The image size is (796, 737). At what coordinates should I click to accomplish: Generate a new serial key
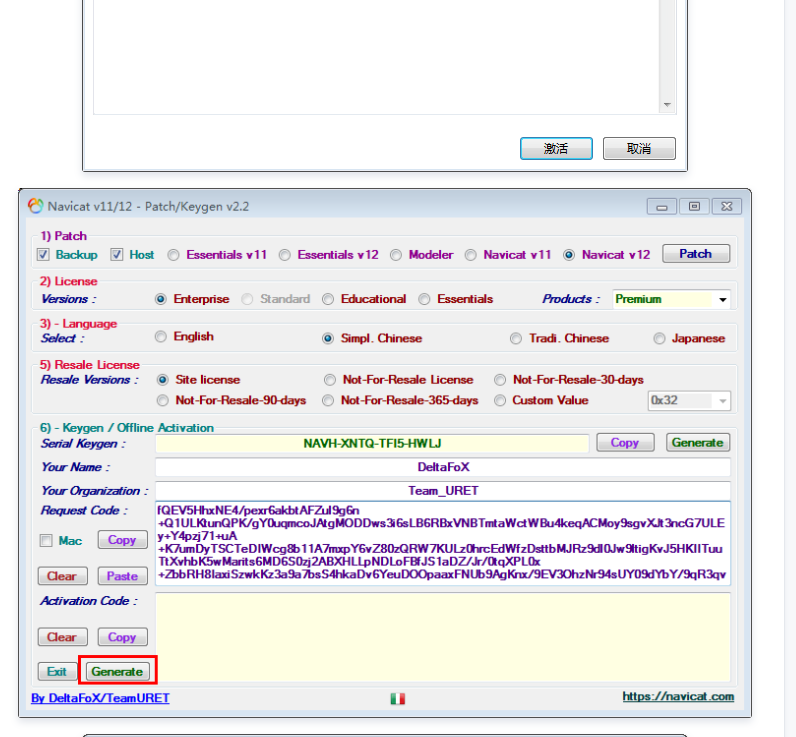pyautogui.click(x=698, y=443)
